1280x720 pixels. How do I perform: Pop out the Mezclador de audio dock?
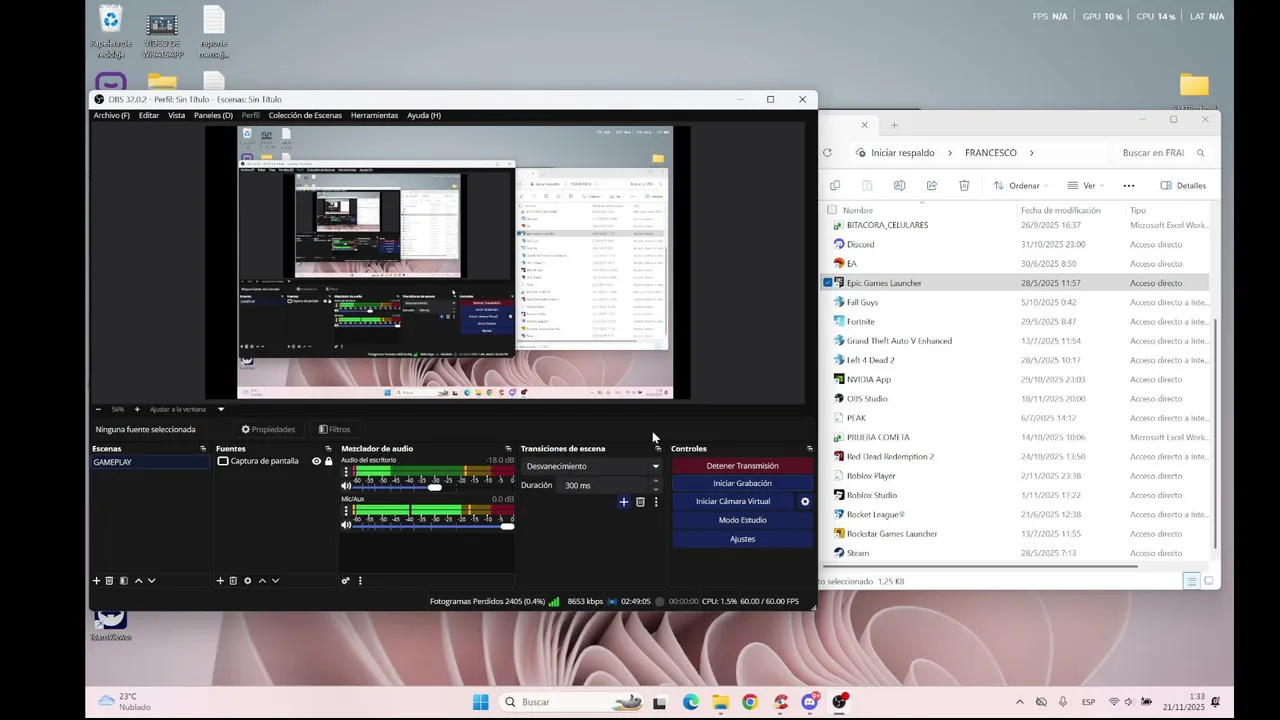(x=508, y=449)
